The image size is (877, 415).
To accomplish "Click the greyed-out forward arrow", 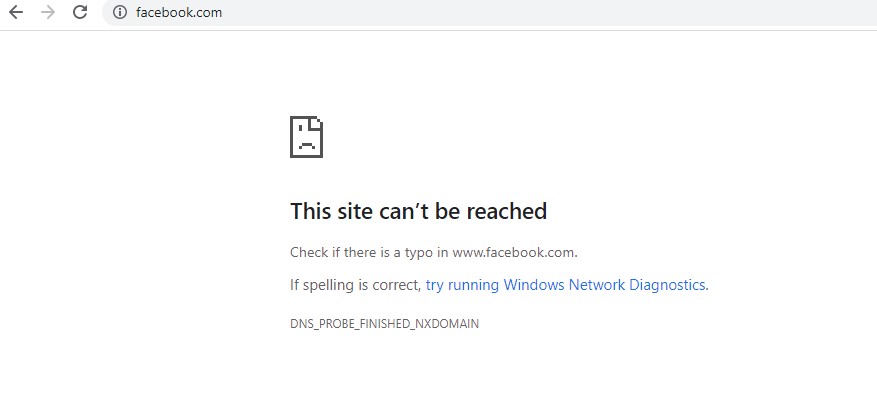I will coord(48,12).
